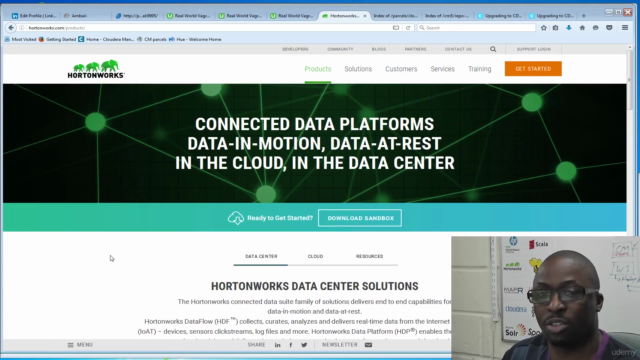Click the NEWSLETTER label in footer bar
Screen dimensions: 640x360
340,345
